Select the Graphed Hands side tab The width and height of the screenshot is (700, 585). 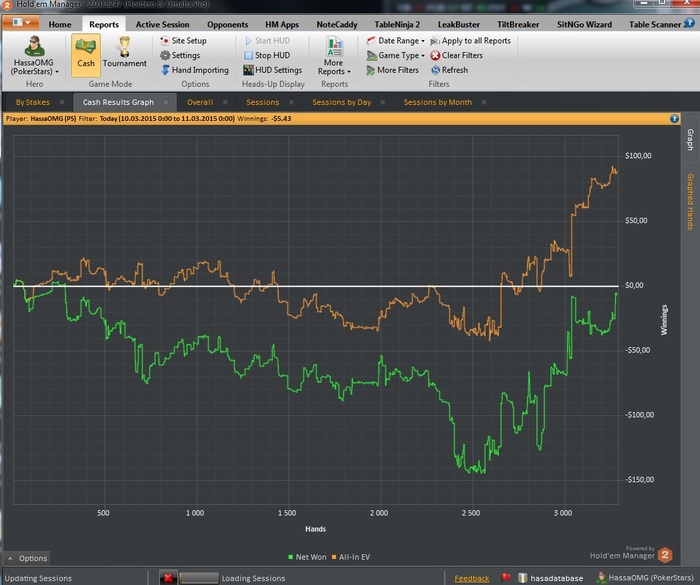point(690,202)
